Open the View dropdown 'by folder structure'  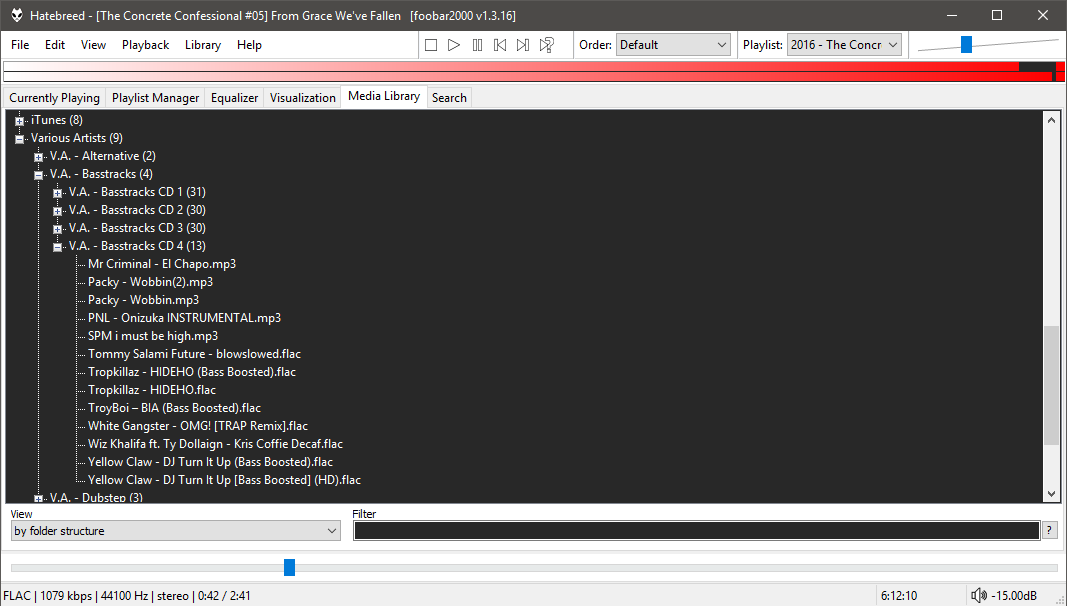pos(176,531)
